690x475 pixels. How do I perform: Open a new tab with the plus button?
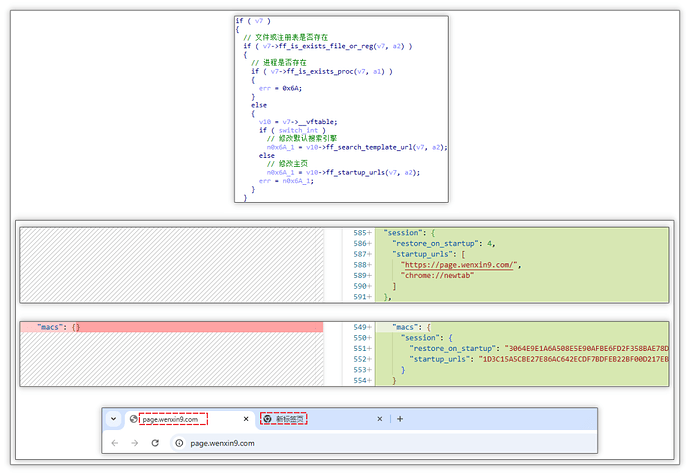coord(399,419)
